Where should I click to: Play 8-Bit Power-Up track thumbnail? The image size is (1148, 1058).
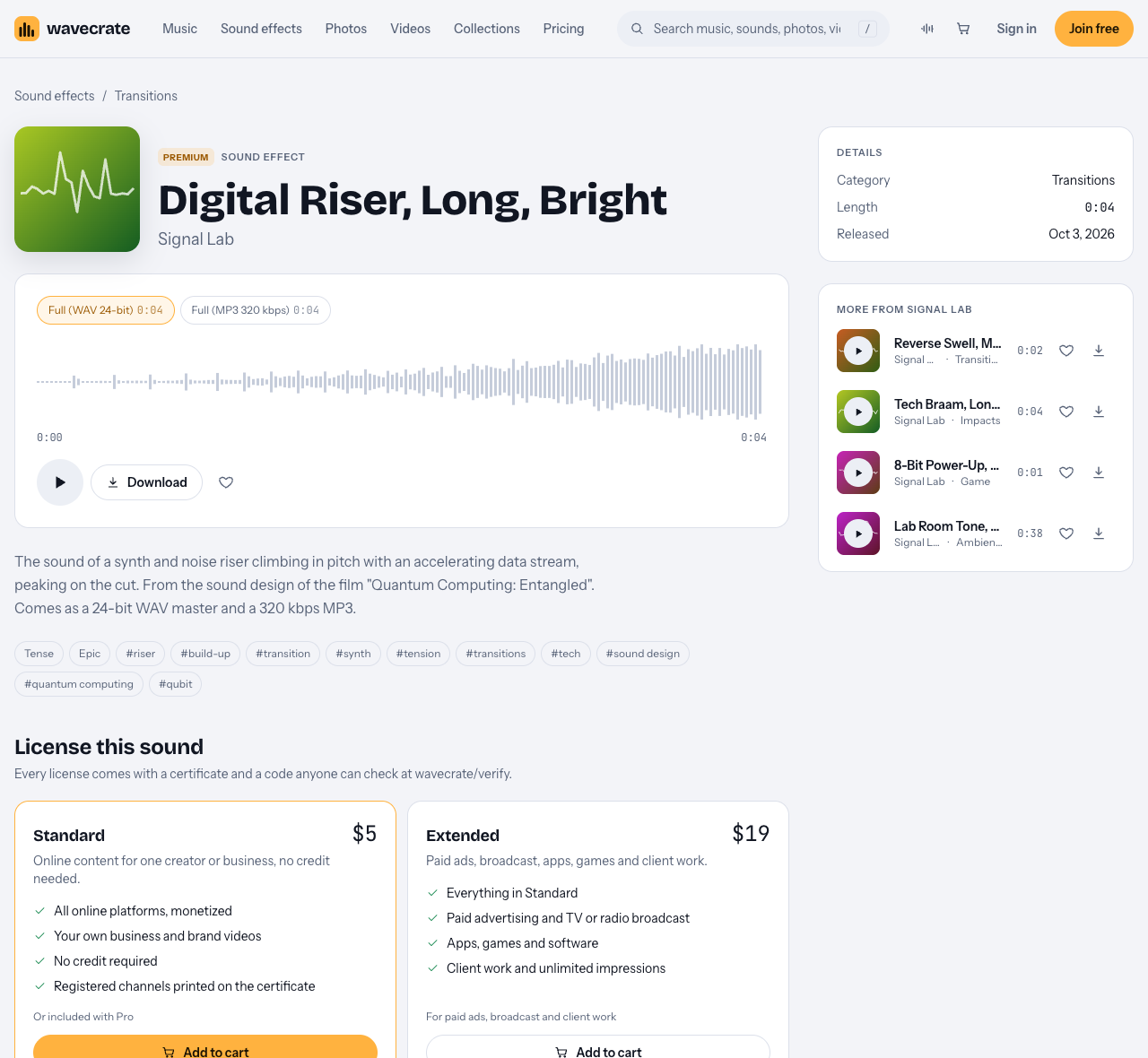pyautogui.click(x=858, y=473)
